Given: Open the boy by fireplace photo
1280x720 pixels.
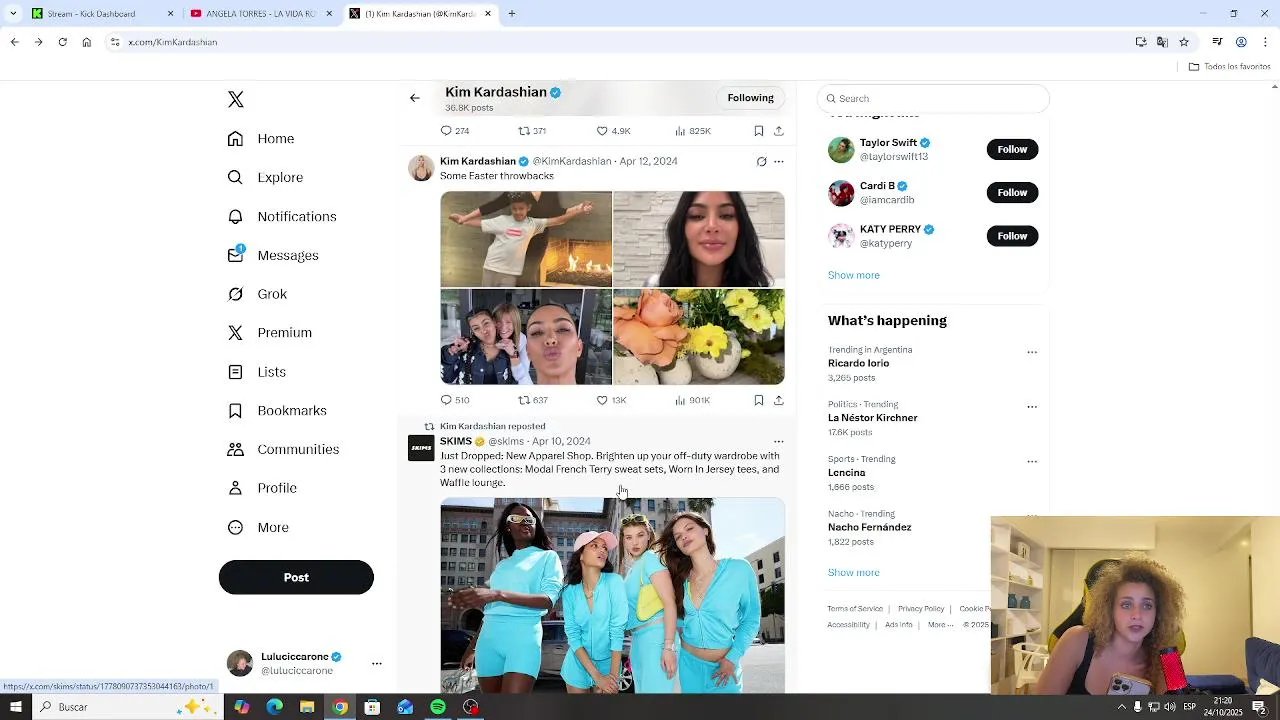Looking at the screenshot, I should [526, 239].
